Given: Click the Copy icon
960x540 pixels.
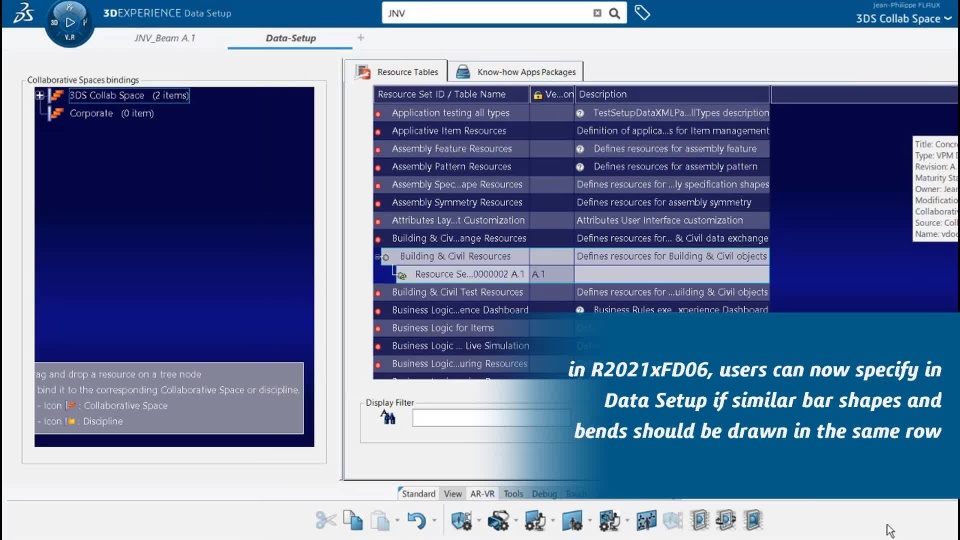Looking at the screenshot, I should click(353, 520).
